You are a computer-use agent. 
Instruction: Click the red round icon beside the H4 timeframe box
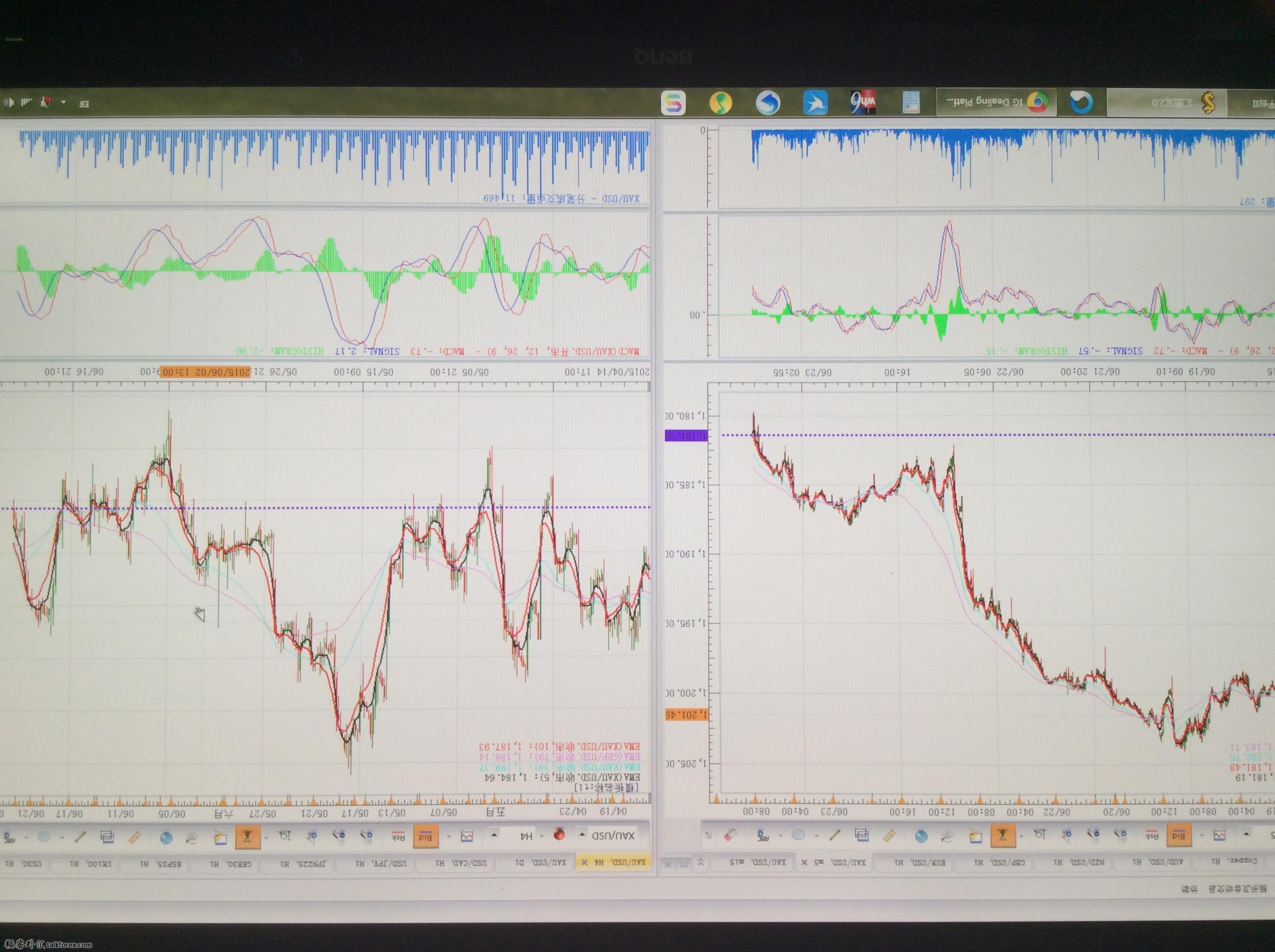(x=559, y=834)
